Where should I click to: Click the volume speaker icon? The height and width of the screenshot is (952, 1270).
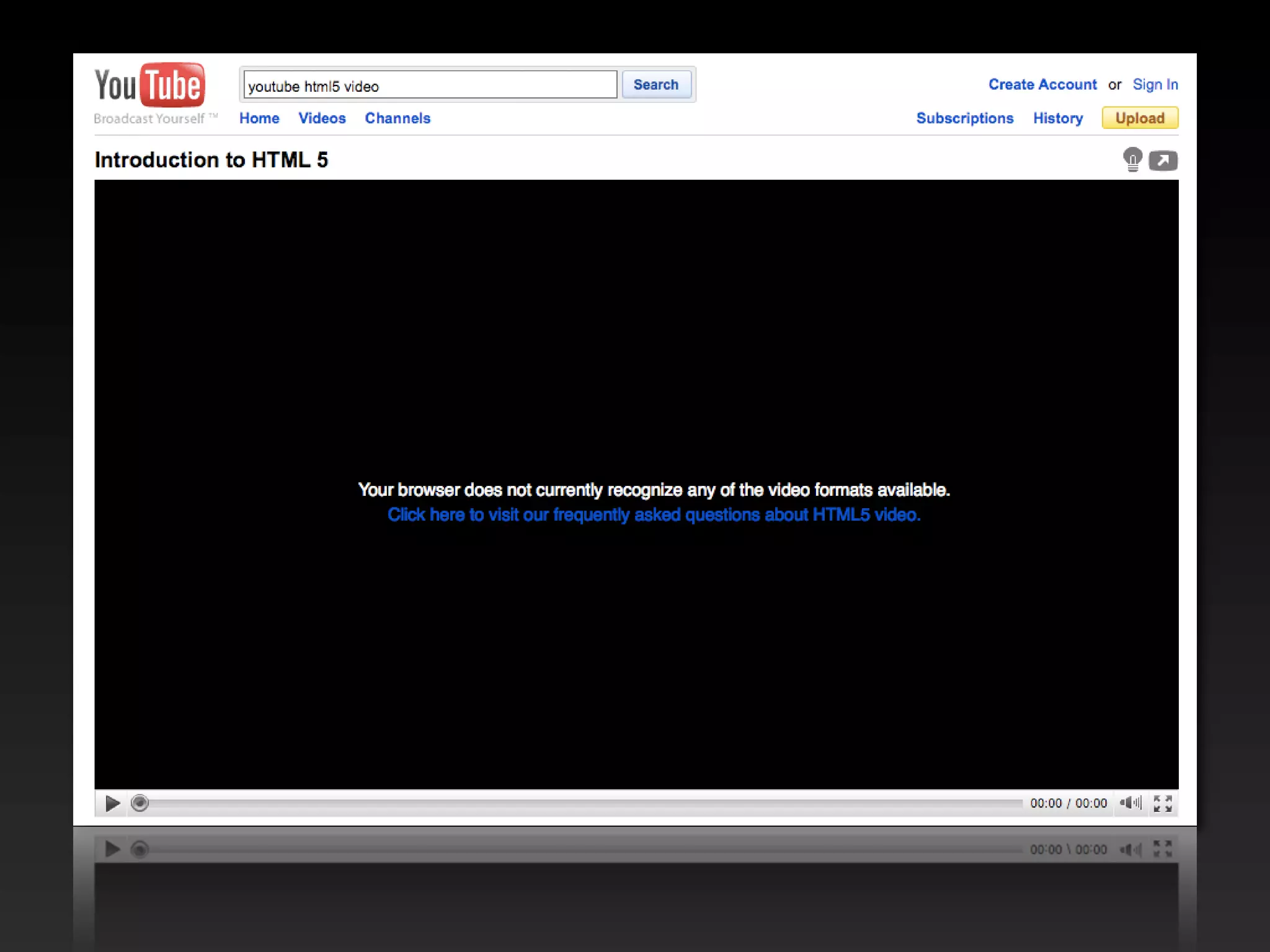(x=1130, y=803)
